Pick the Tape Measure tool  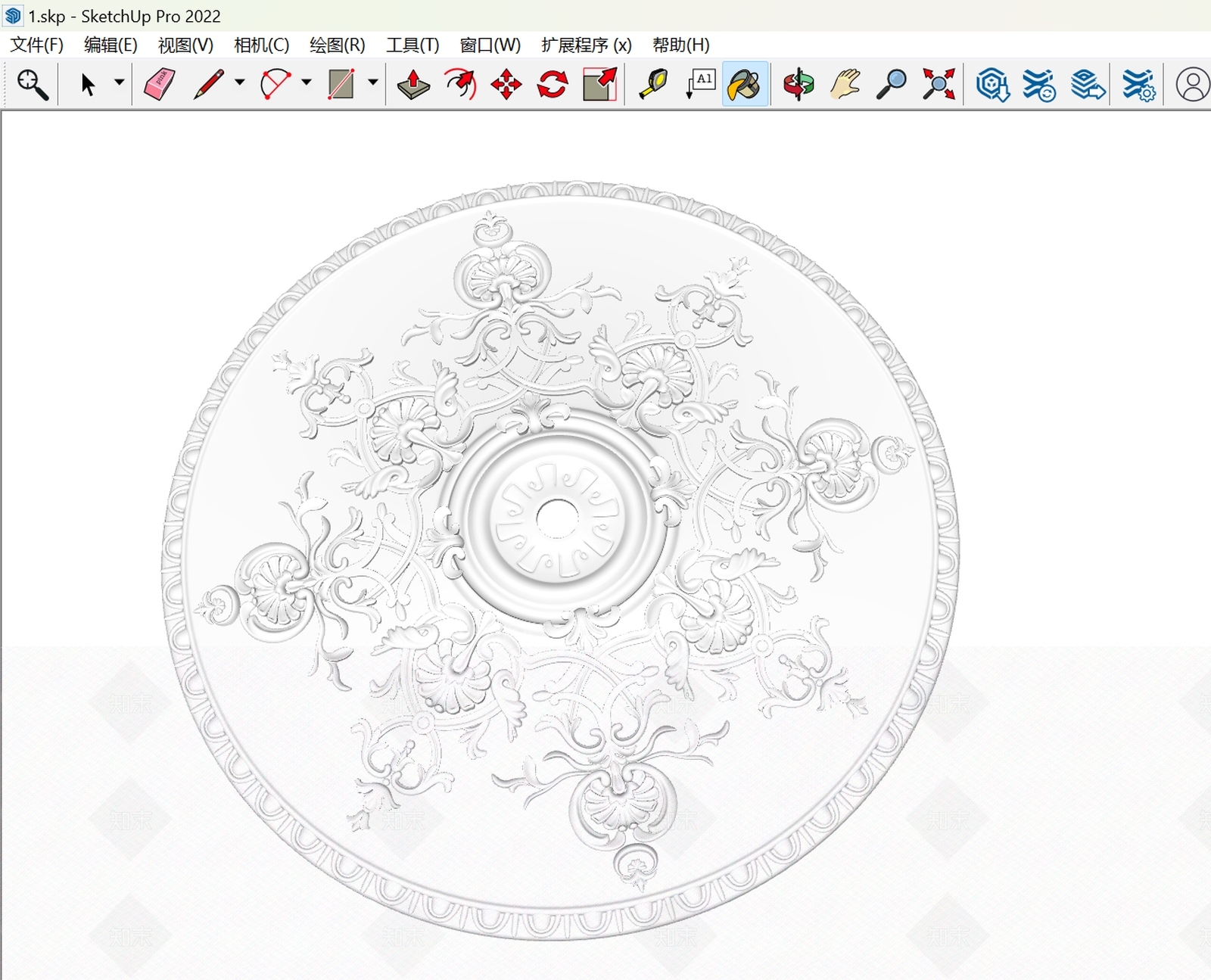tap(654, 84)
